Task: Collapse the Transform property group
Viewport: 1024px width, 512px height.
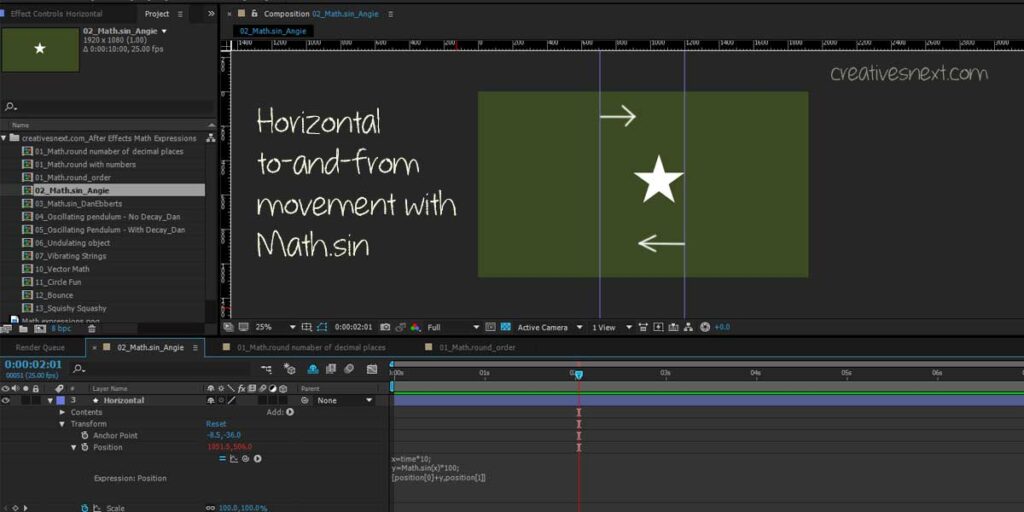Action: click(x=62, y=424)
